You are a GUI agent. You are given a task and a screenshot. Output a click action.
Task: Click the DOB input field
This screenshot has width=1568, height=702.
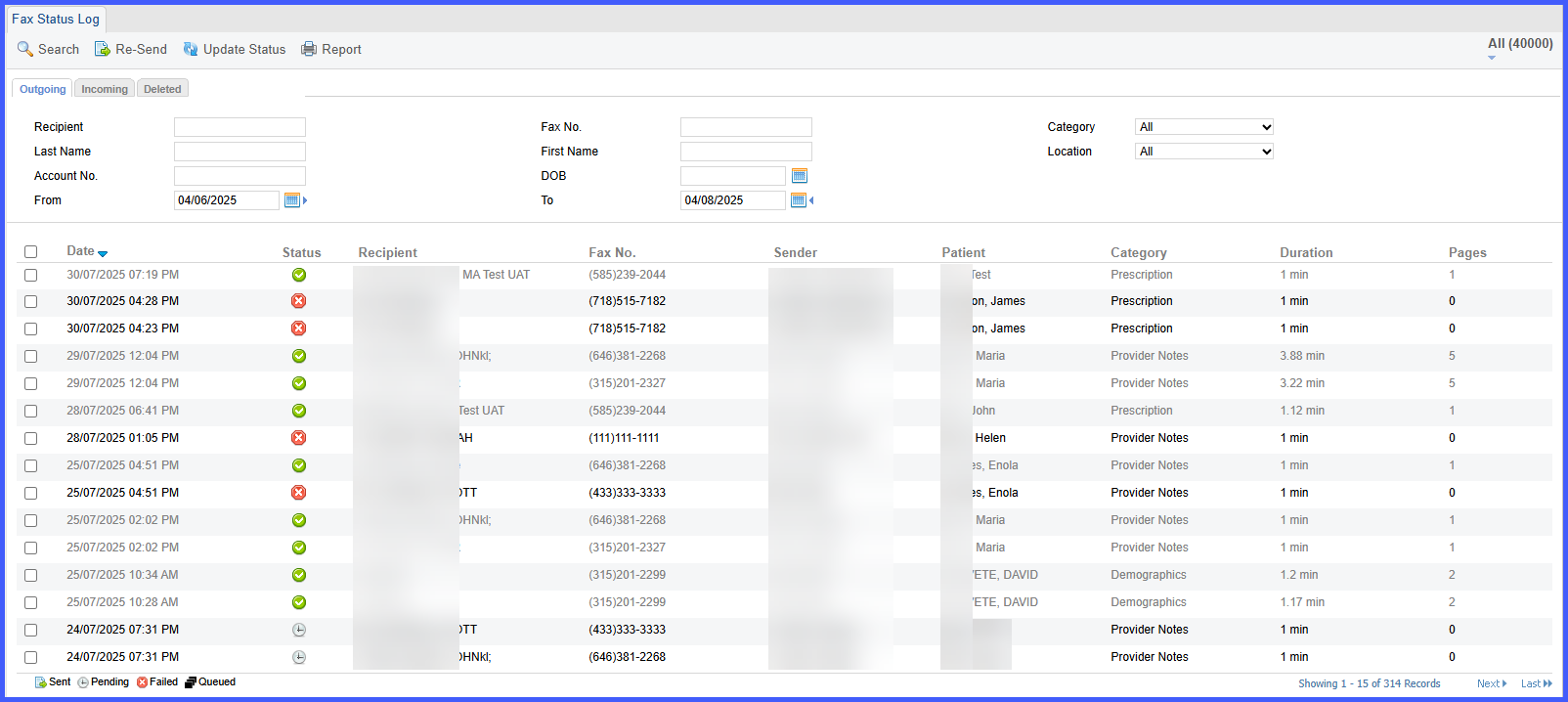click(733, 176)
